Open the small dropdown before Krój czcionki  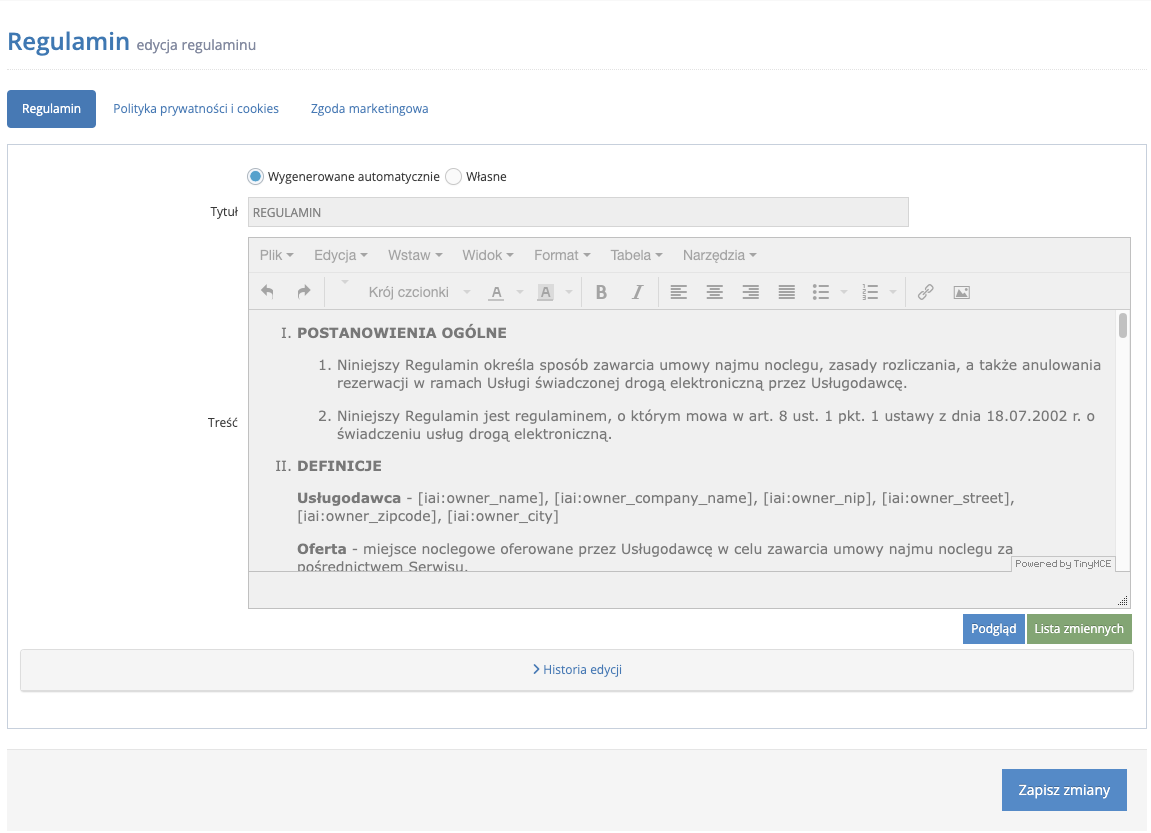(344, 283)
